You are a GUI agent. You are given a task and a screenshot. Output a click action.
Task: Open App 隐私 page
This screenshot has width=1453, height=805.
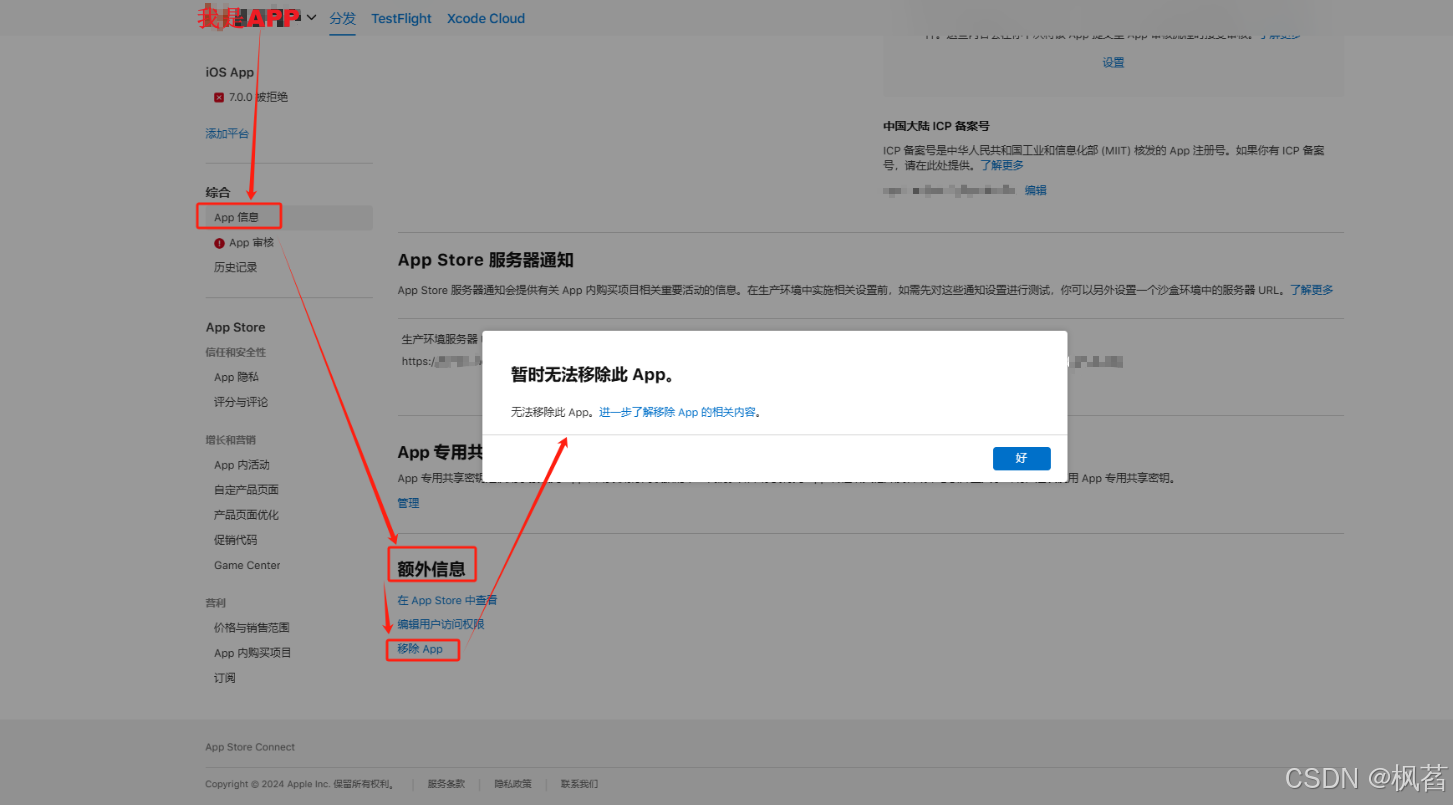coord(236,377)
